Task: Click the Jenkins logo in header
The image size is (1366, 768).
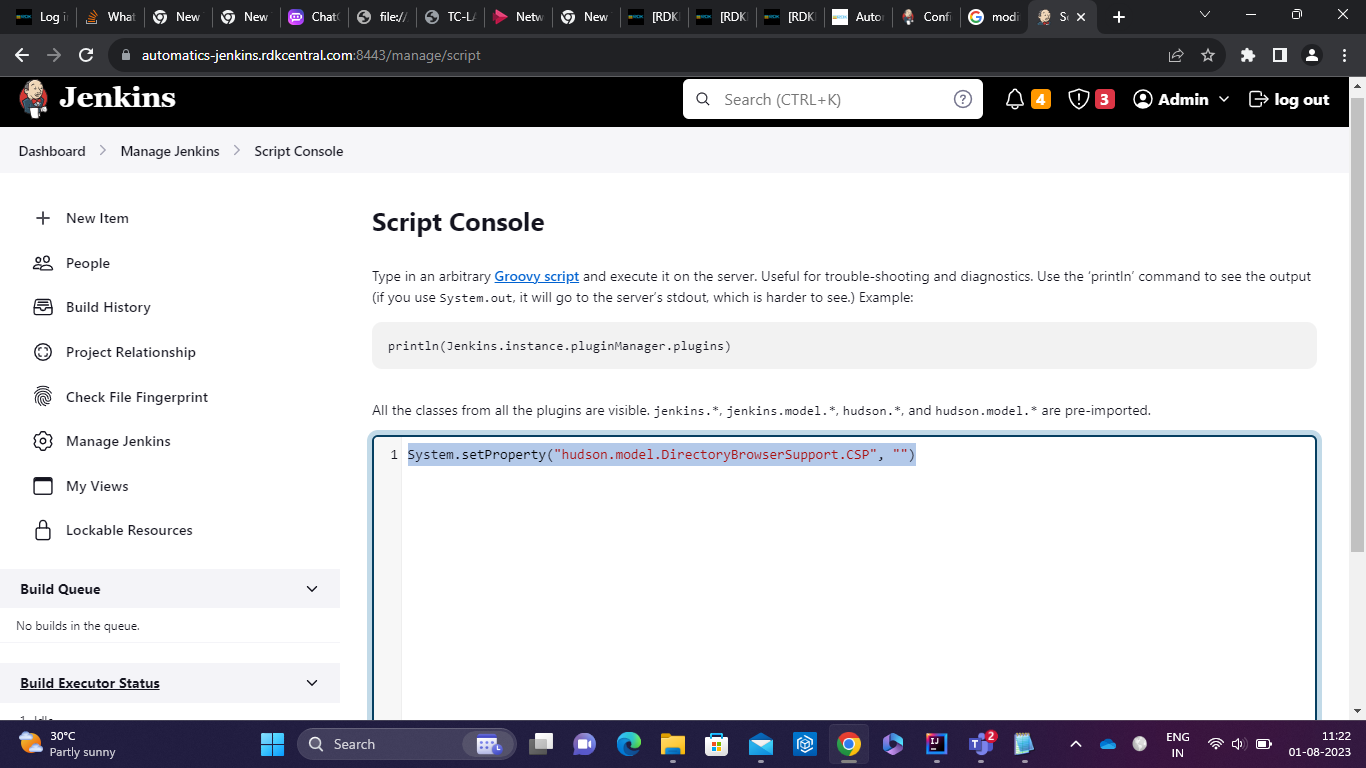Action: (x=97, y=98)
